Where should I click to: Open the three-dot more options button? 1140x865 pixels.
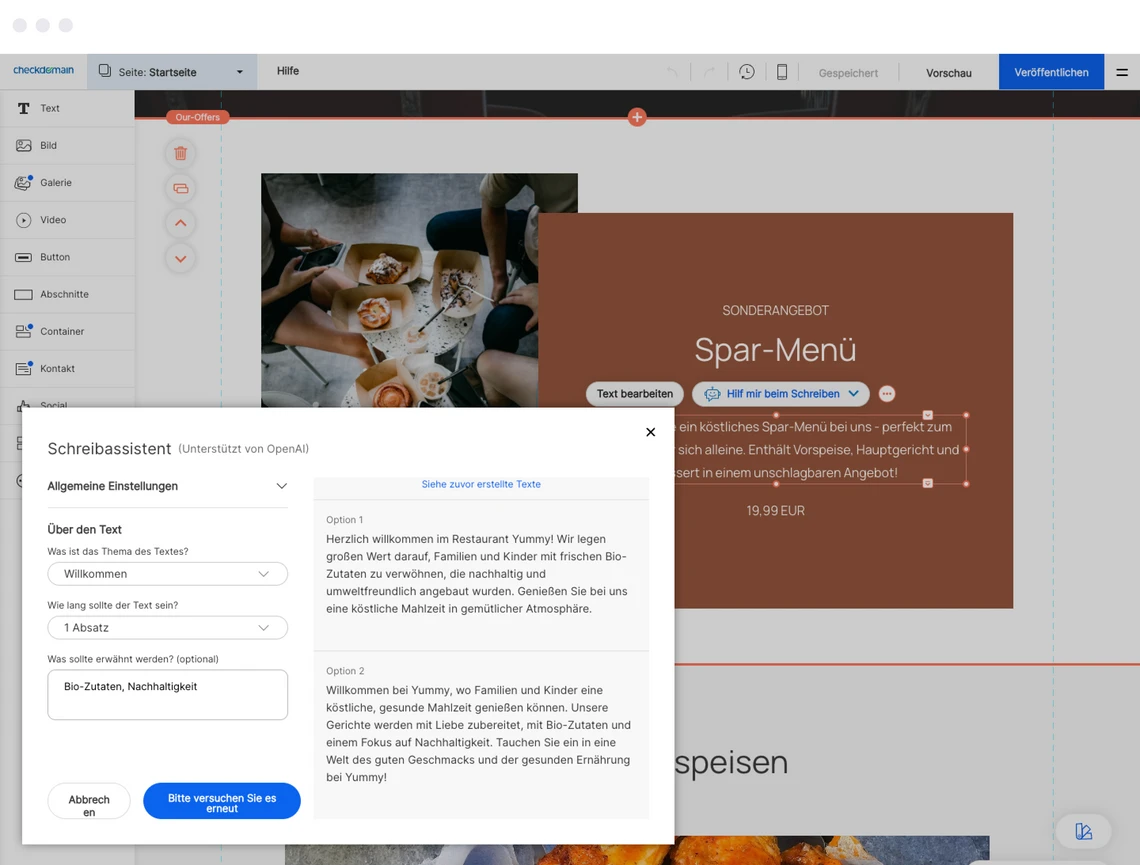[887, 394]
